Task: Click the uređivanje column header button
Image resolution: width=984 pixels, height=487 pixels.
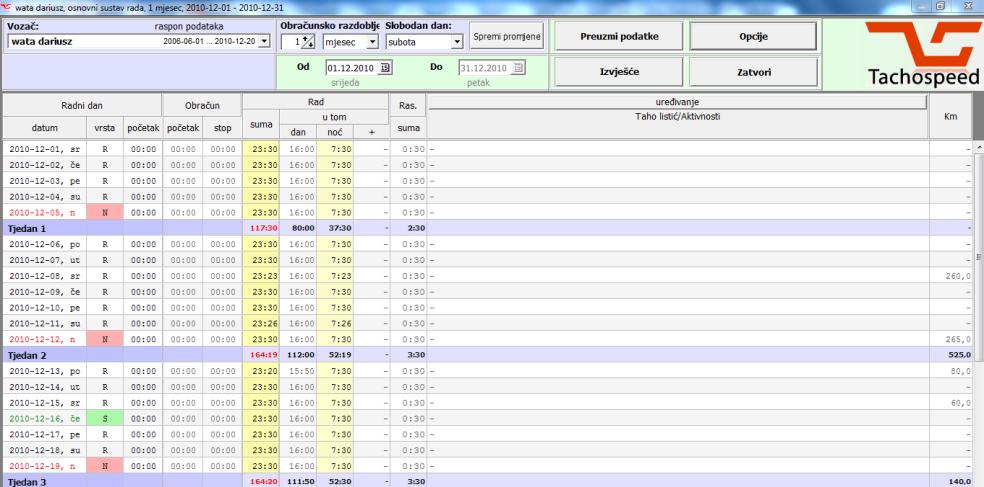Action: (x=677, y=102)
